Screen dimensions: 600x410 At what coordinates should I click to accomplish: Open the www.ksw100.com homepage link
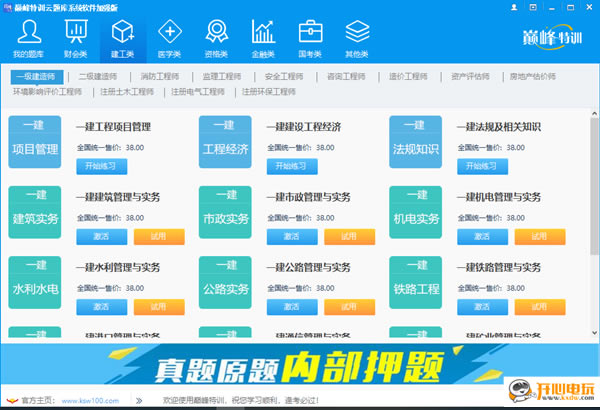pos(90,401)
